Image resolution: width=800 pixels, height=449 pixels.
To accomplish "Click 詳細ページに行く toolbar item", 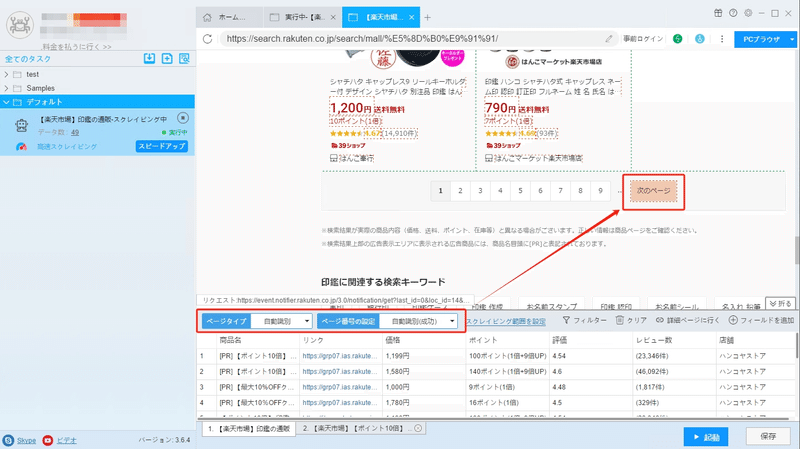I will [x=687, y=320].
